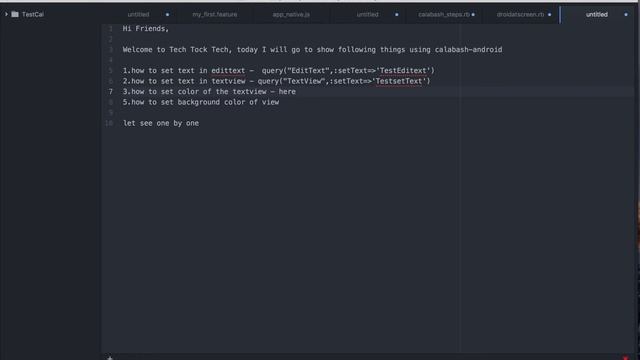The width and height of the screenshot is (640, 360).
Task: Click line number 7 in the gutter
Action: tap(111, 91)
